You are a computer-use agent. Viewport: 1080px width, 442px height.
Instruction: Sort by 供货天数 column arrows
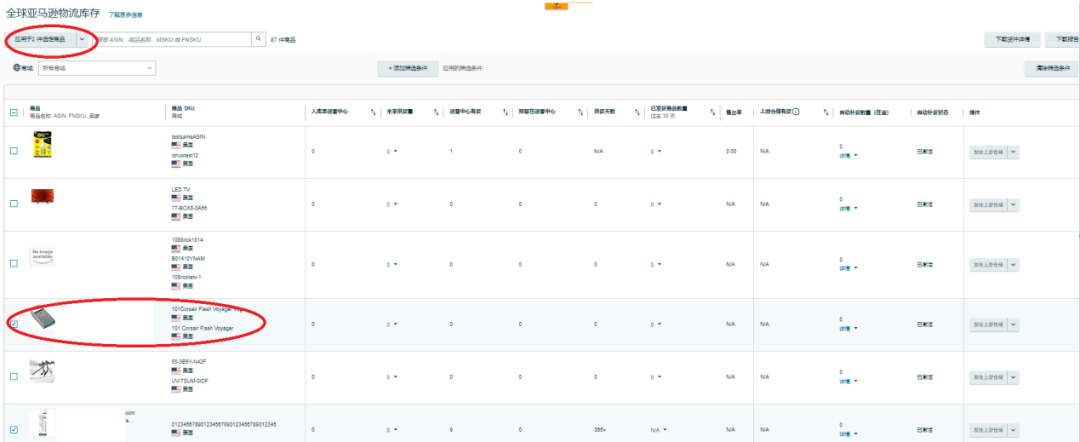(637, 112)
